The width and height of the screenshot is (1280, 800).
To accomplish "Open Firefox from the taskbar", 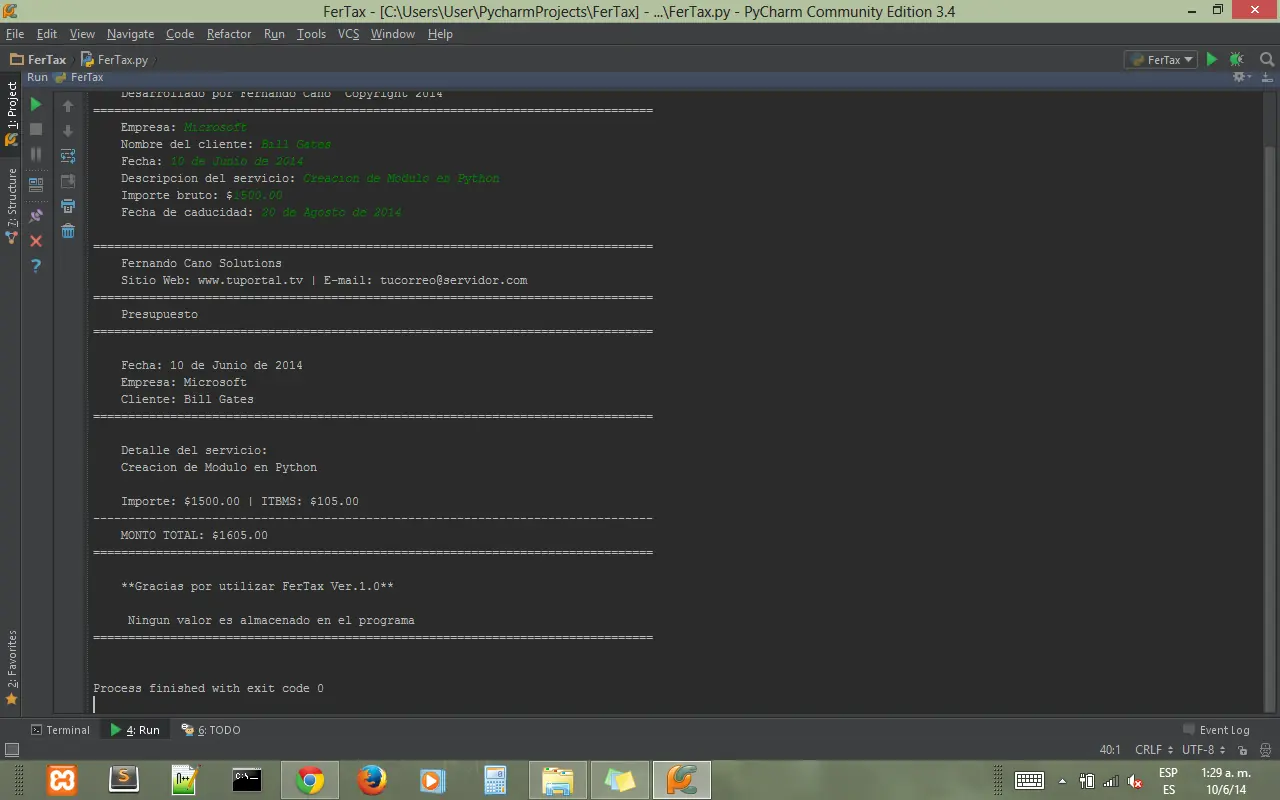I will pyautogui.click(x=372, y=779).
